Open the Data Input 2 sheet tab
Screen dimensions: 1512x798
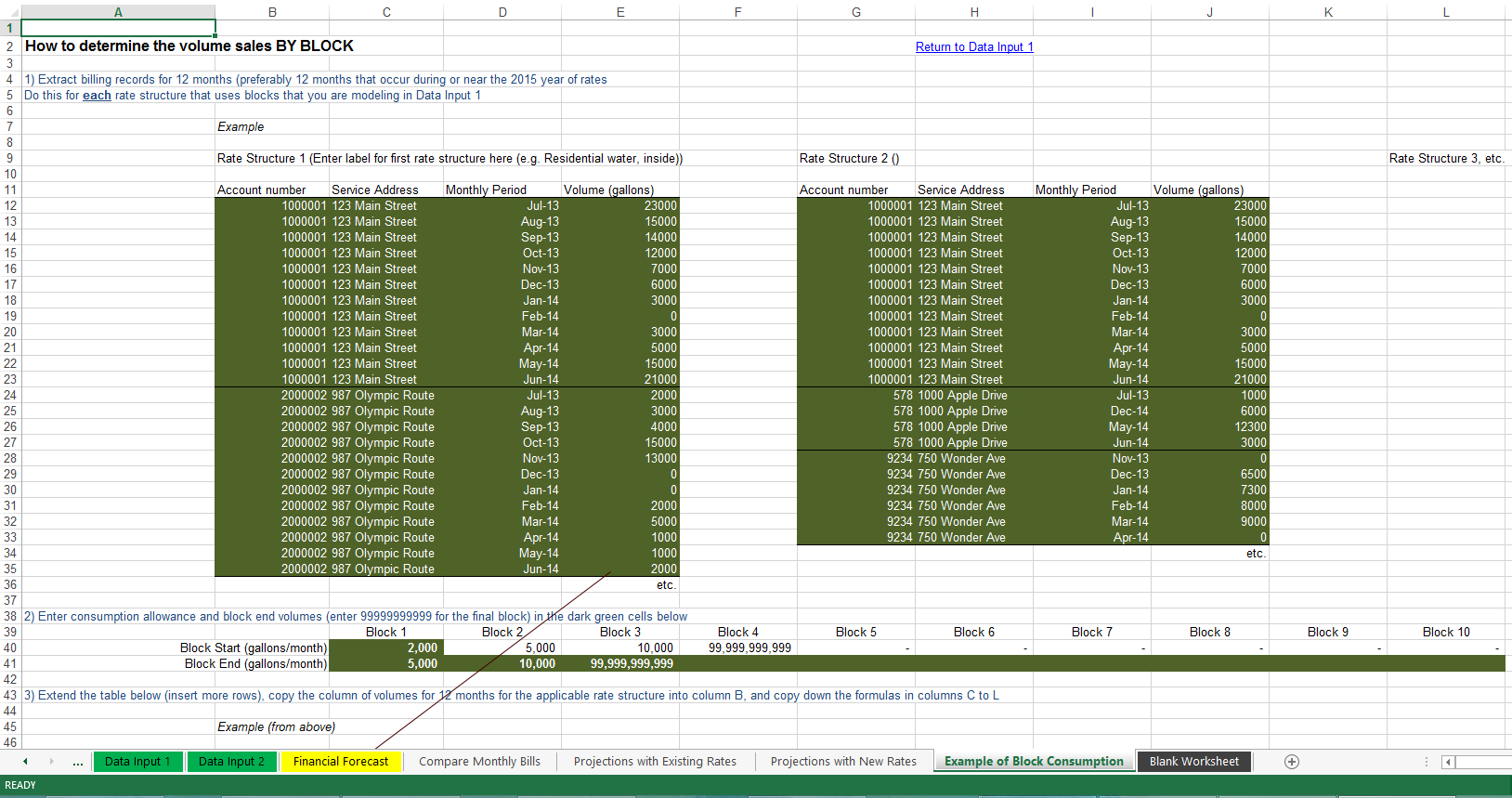(x=231, y=762)
